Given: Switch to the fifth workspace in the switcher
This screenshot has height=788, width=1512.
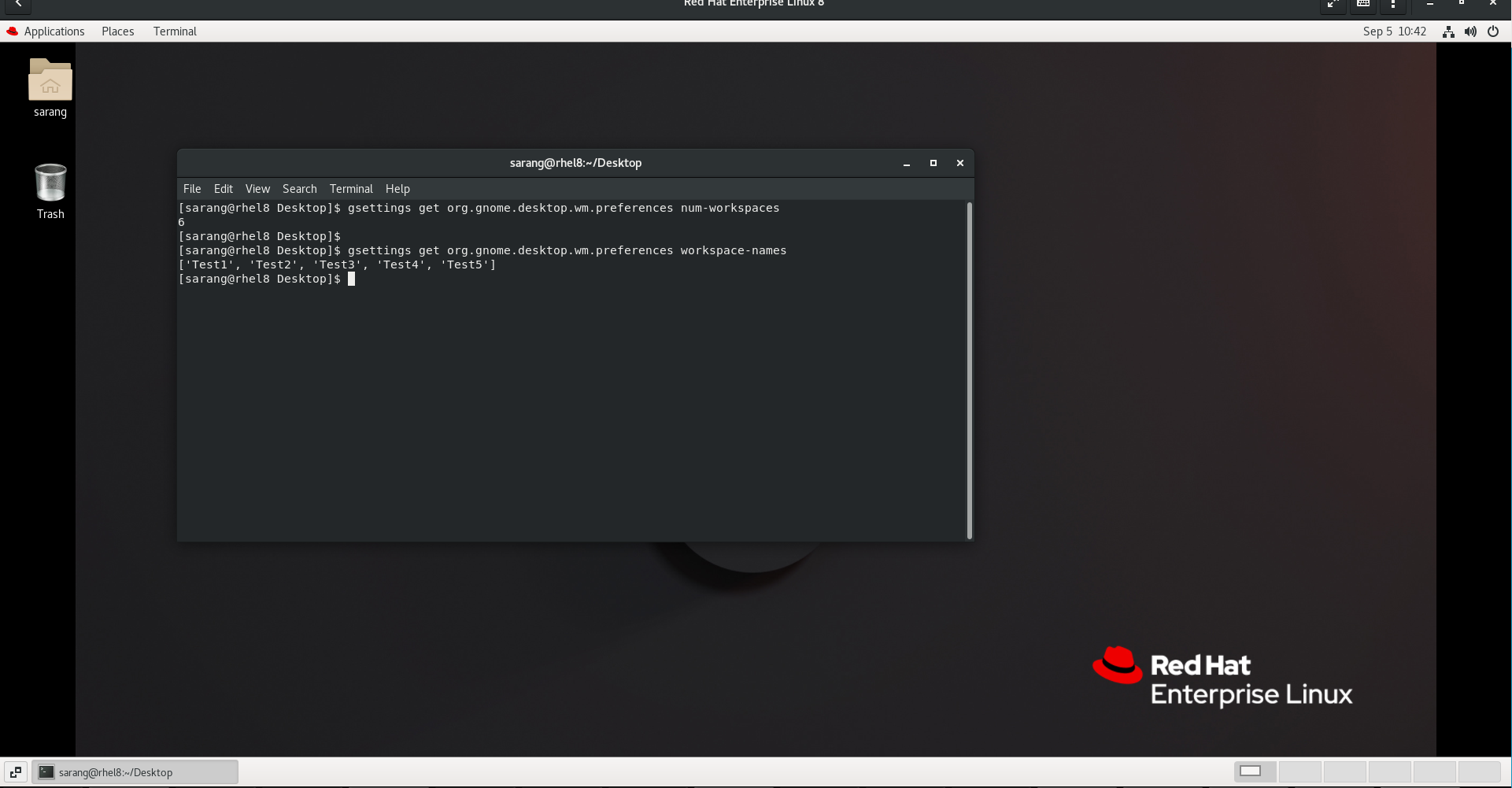Looking at the screenshot, I should (1435, 771).
